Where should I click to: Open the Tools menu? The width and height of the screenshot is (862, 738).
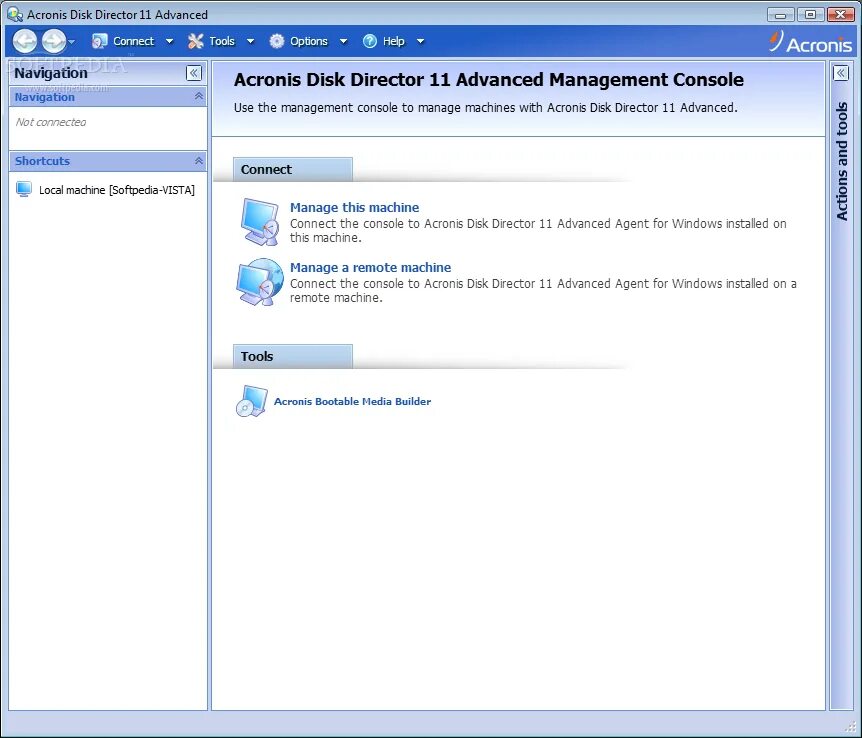pos(222,41)
